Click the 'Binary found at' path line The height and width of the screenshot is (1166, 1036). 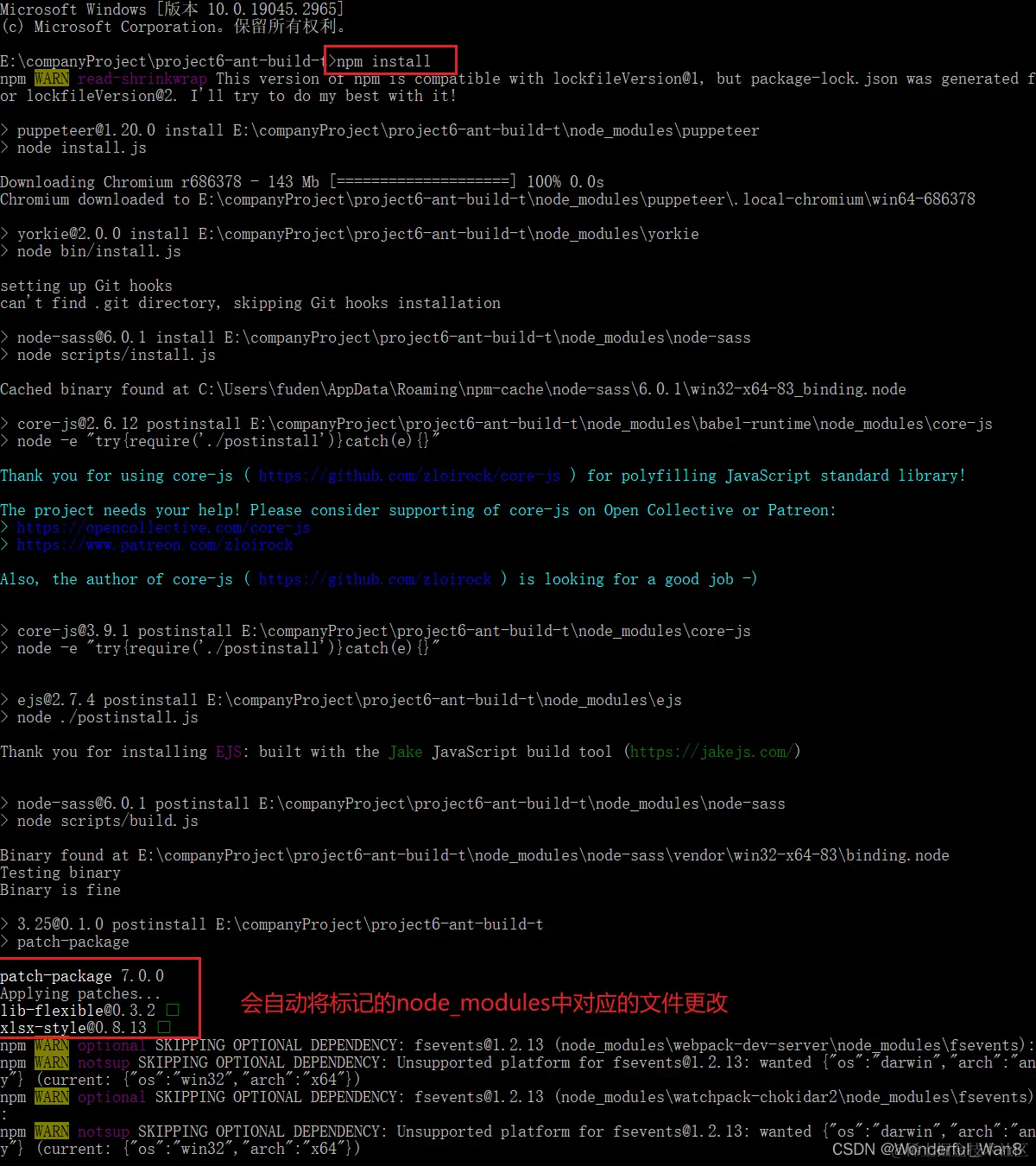(475, 855)
